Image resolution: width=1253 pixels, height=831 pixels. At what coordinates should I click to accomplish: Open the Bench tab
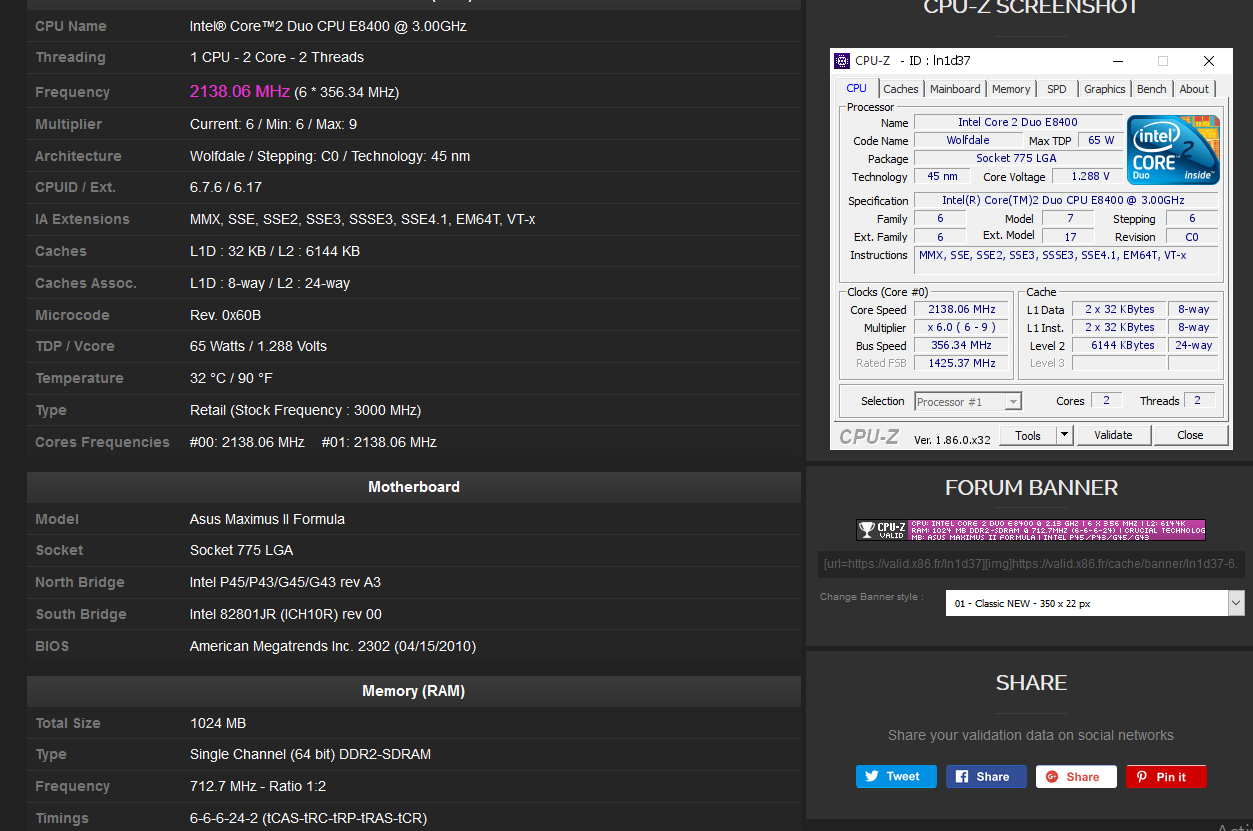click(1151, 89)
